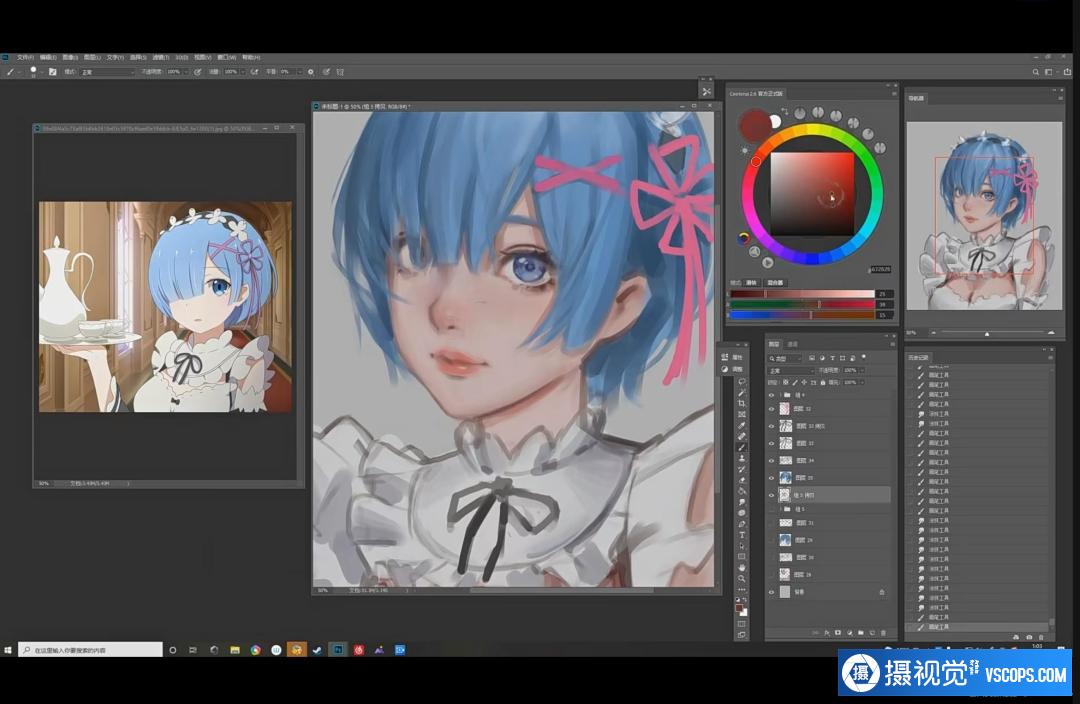Open the 窗口 (Window) menu
Image resolution: width=1080 pixels, height=704 pixels.
tap(227, 57)
